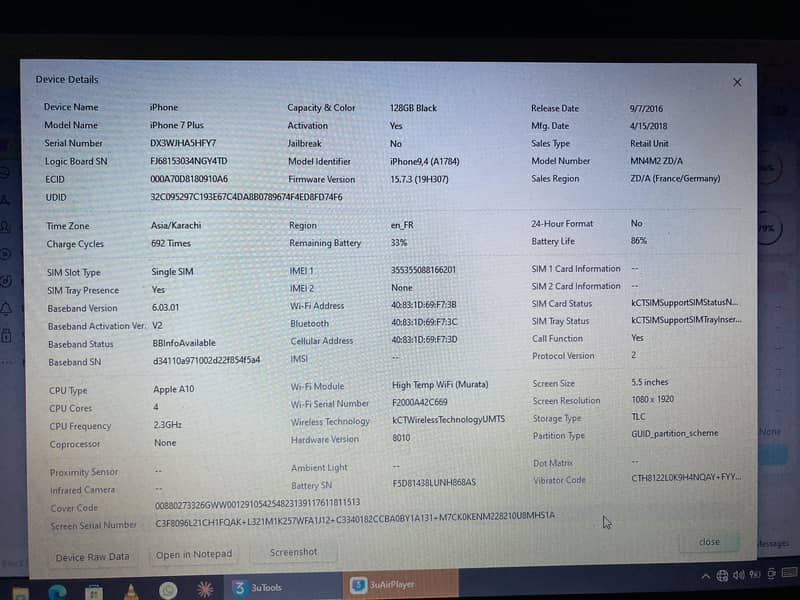Select the cover code number string
Screen dimensions: 800x600
[257, 504]
